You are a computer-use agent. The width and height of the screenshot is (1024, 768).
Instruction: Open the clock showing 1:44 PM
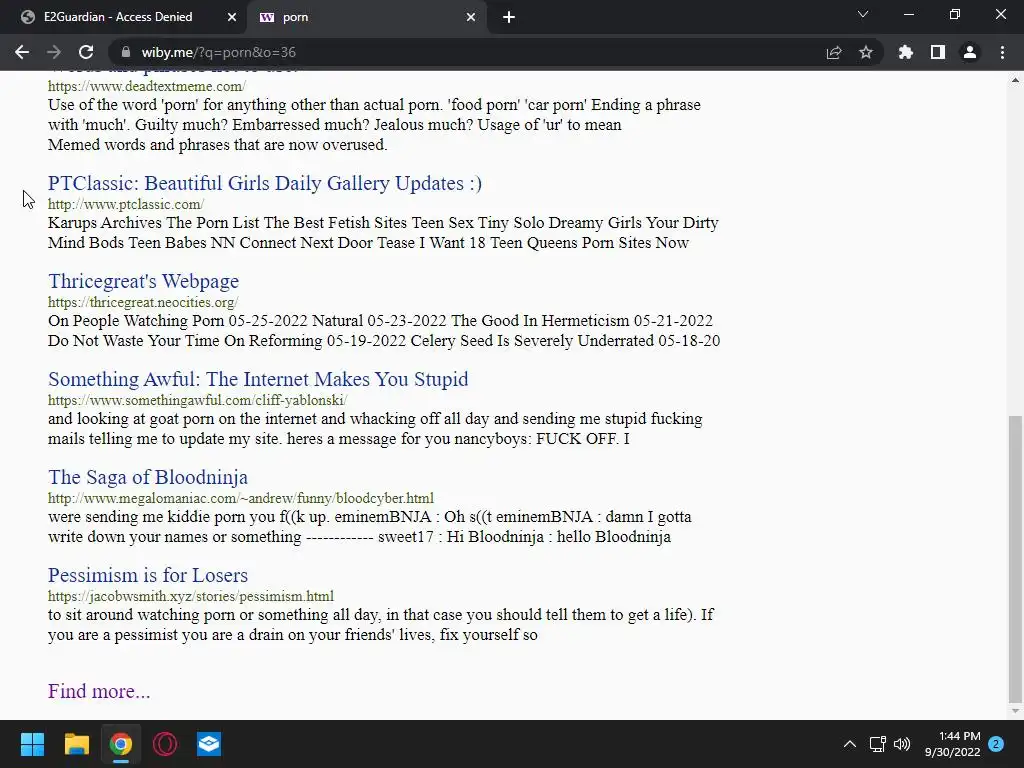(952, 744)
